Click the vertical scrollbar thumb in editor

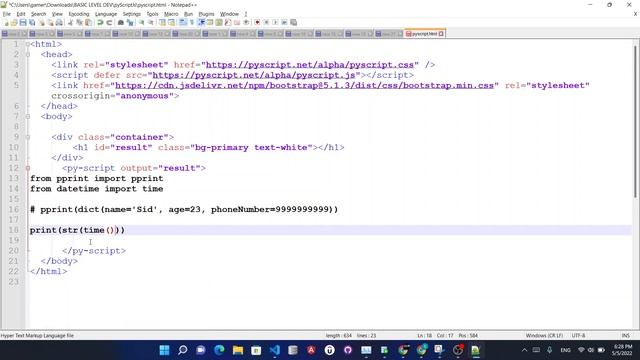[x=636, y=122]
